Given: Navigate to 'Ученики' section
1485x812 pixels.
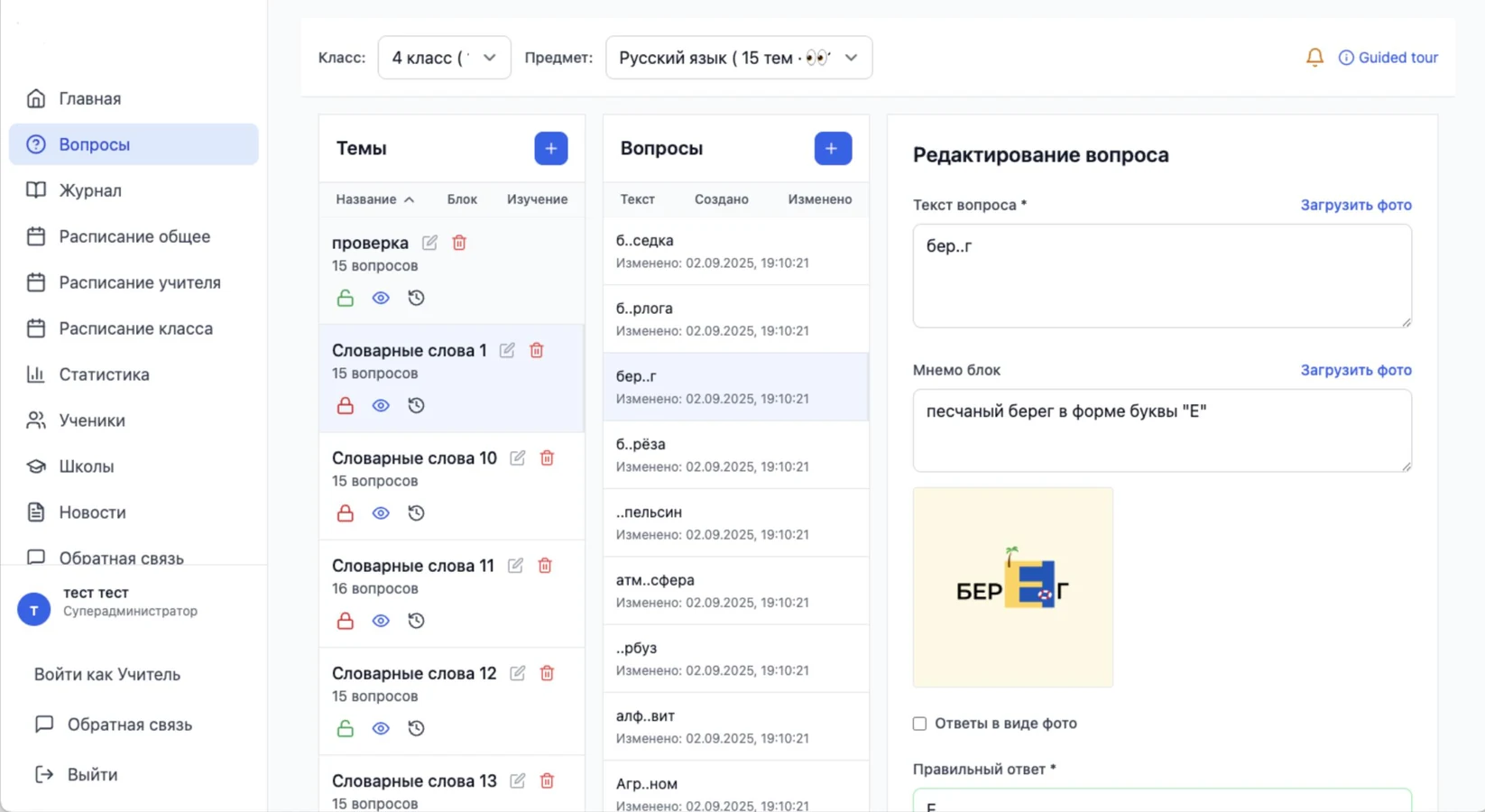Looking at the screenshot, I should 134,420.
